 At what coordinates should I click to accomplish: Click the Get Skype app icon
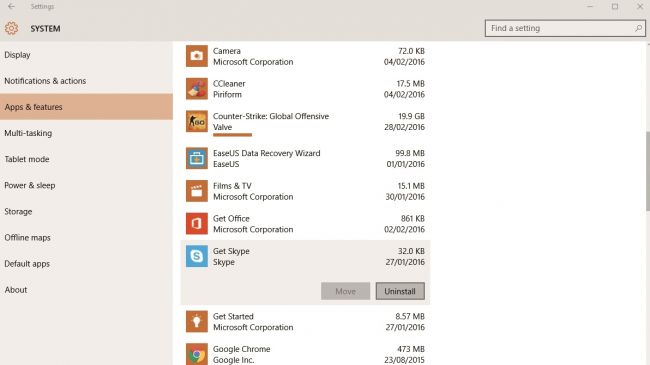click(x=196, y=256)
